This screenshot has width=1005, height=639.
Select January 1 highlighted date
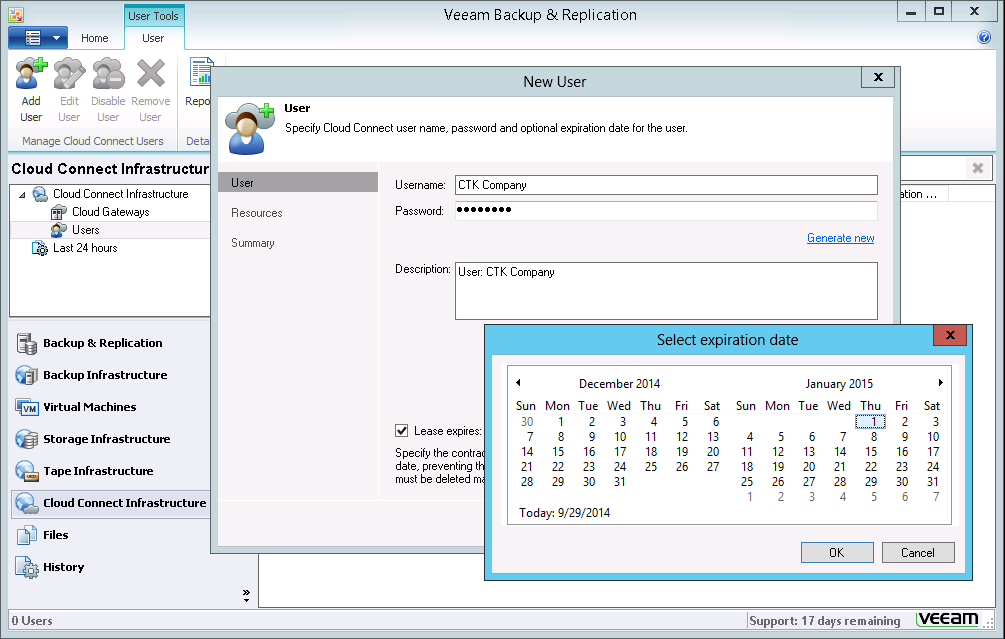[870, 421]
